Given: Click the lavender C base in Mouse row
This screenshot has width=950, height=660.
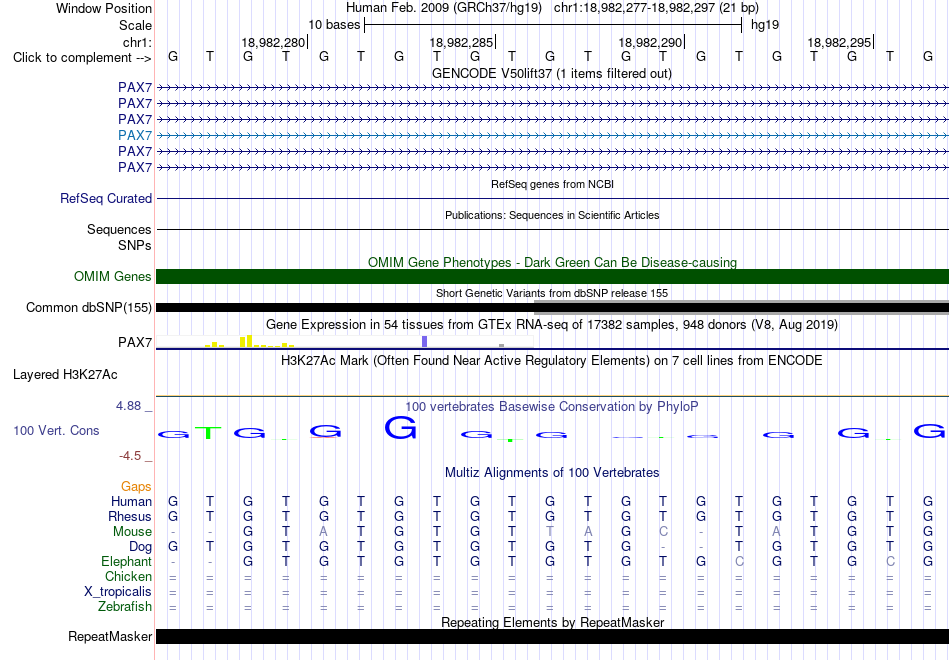Looking at the screenshot, I should [663, 532].
